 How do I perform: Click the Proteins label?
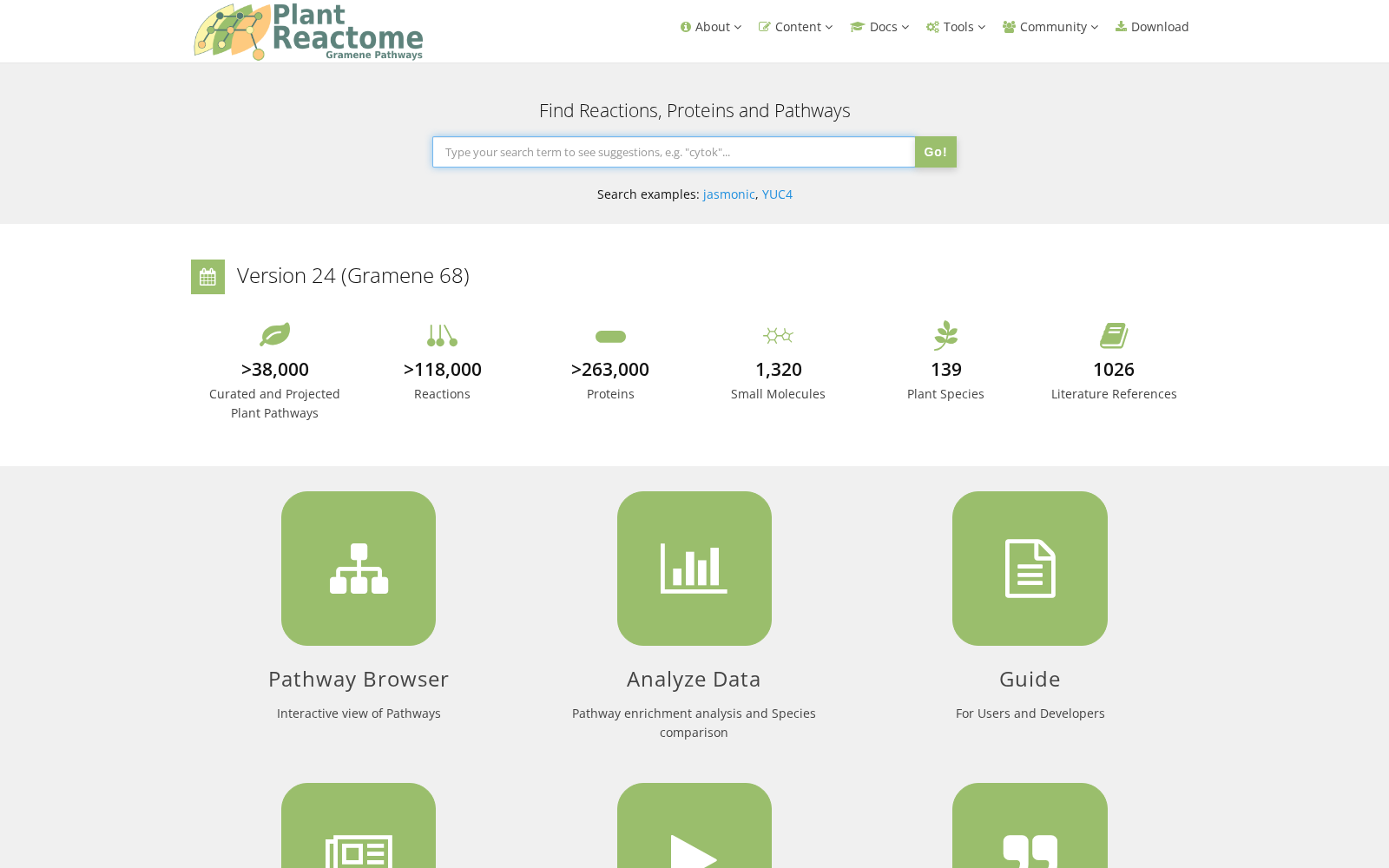610,394
